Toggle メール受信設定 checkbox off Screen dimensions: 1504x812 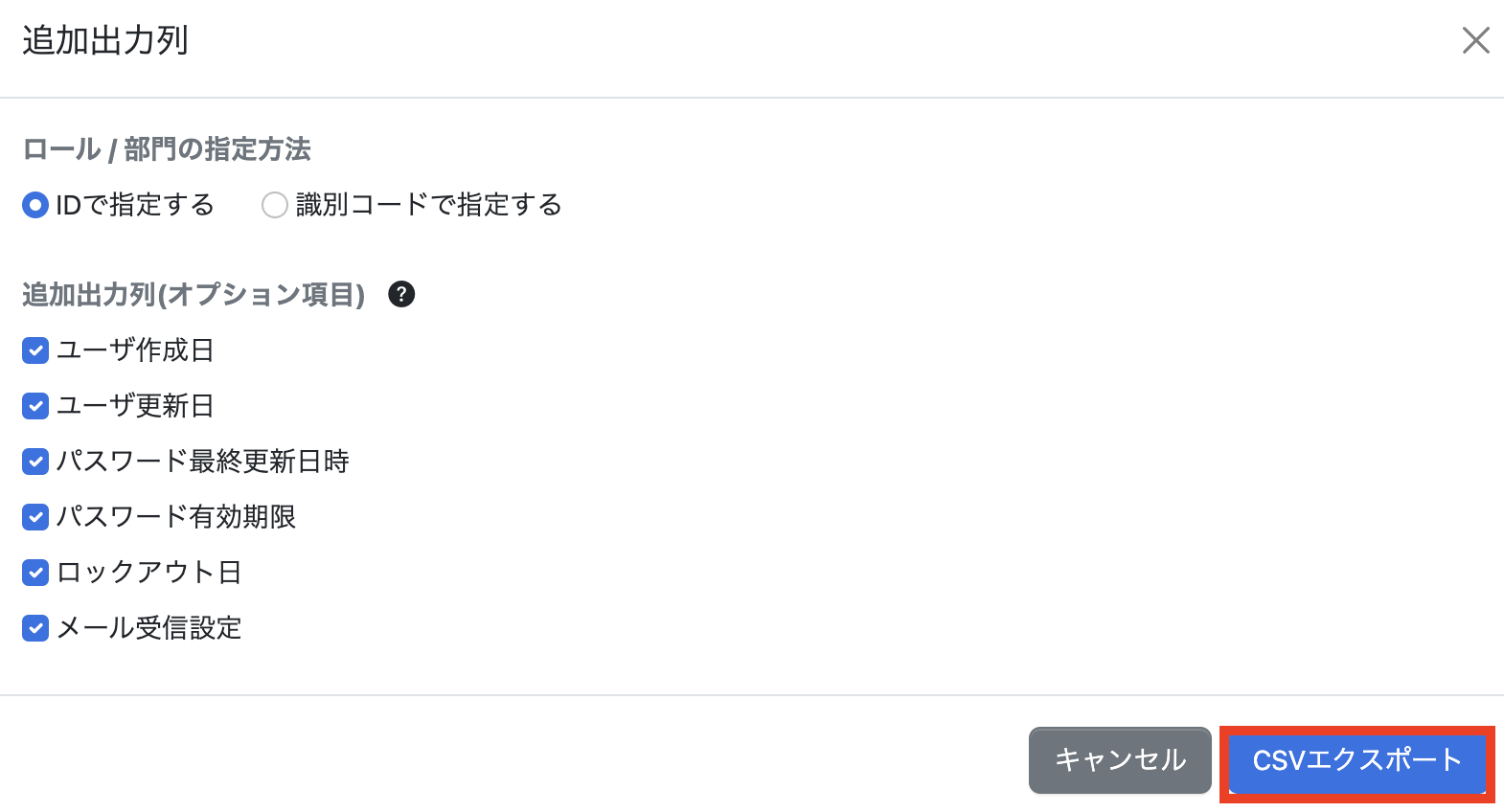tap(34, 628)
